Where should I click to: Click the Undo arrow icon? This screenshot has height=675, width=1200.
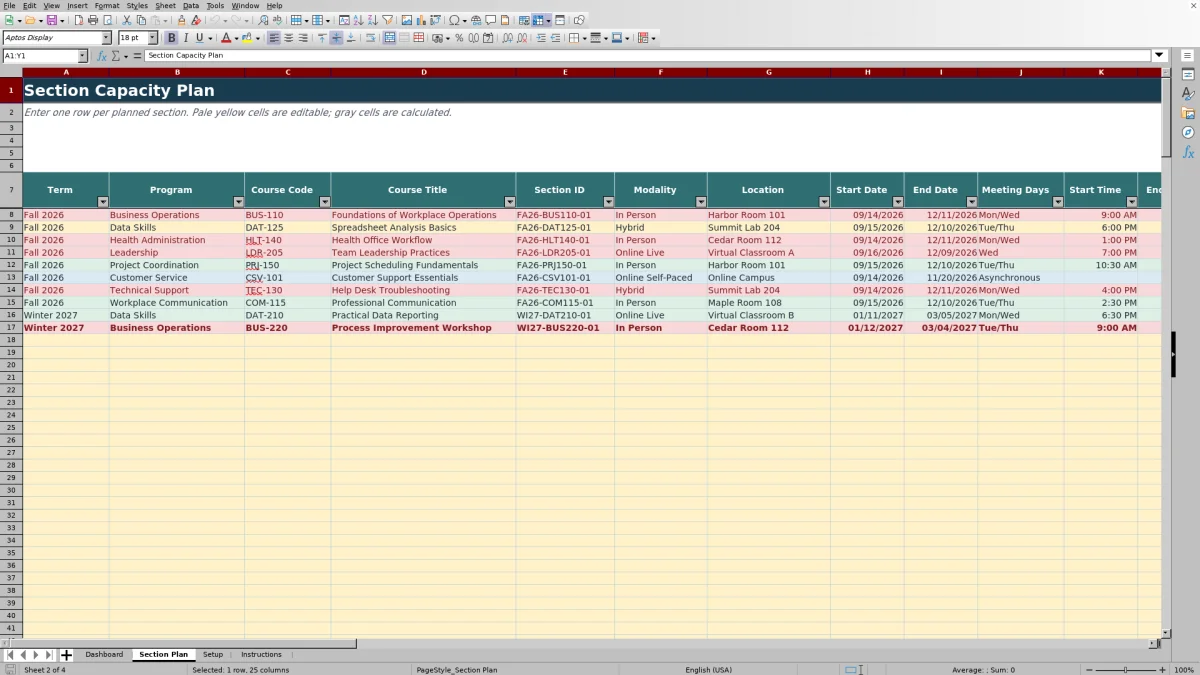(214, 20)
